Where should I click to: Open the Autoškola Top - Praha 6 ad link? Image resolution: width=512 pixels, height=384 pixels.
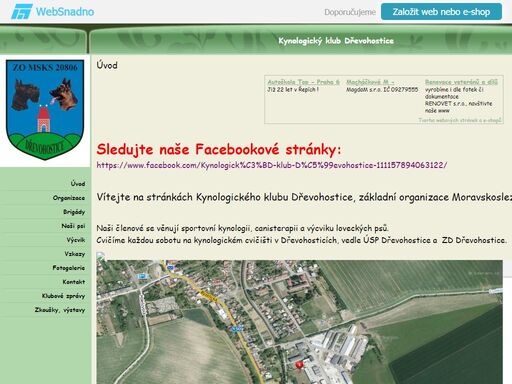point(303,82)
